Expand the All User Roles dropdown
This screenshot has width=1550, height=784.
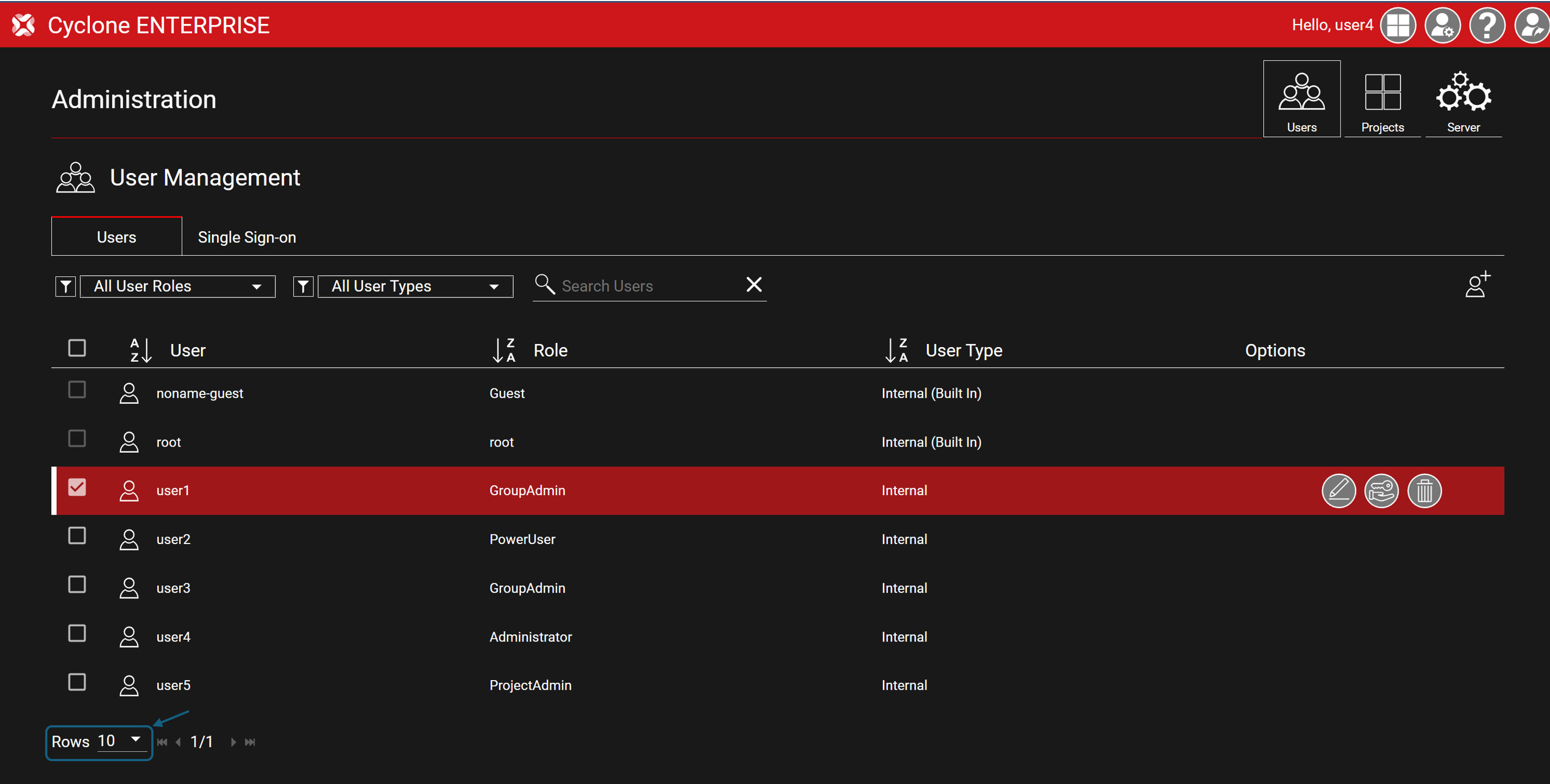(177, 286)
